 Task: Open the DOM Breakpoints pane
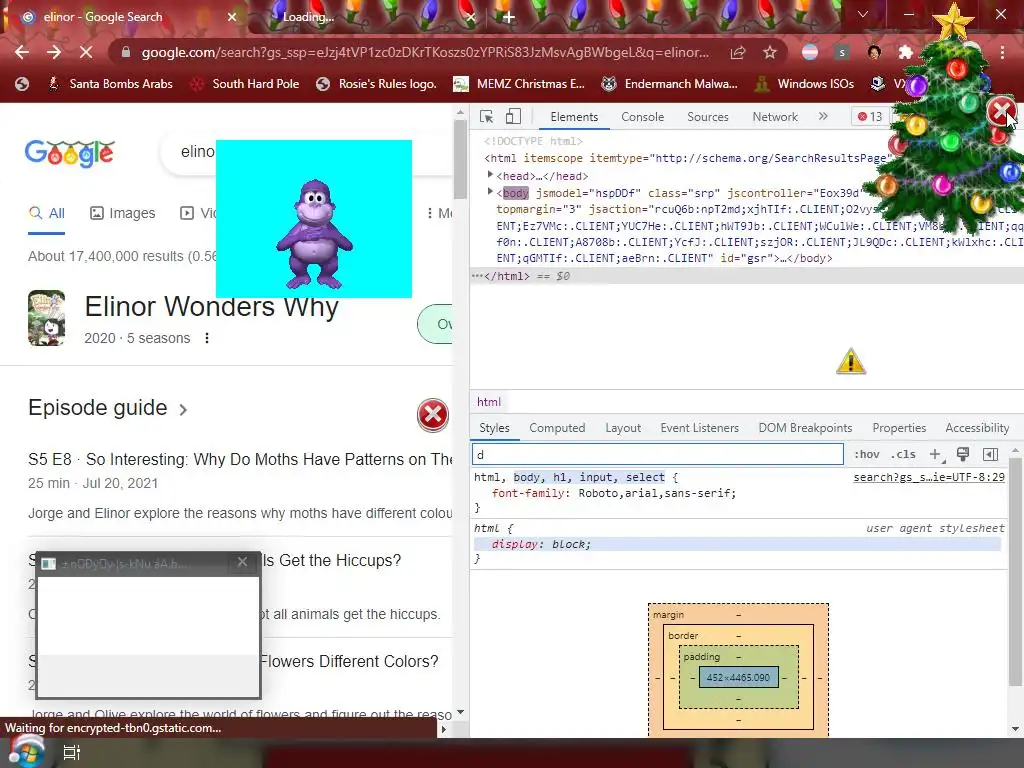click(805, 428)
